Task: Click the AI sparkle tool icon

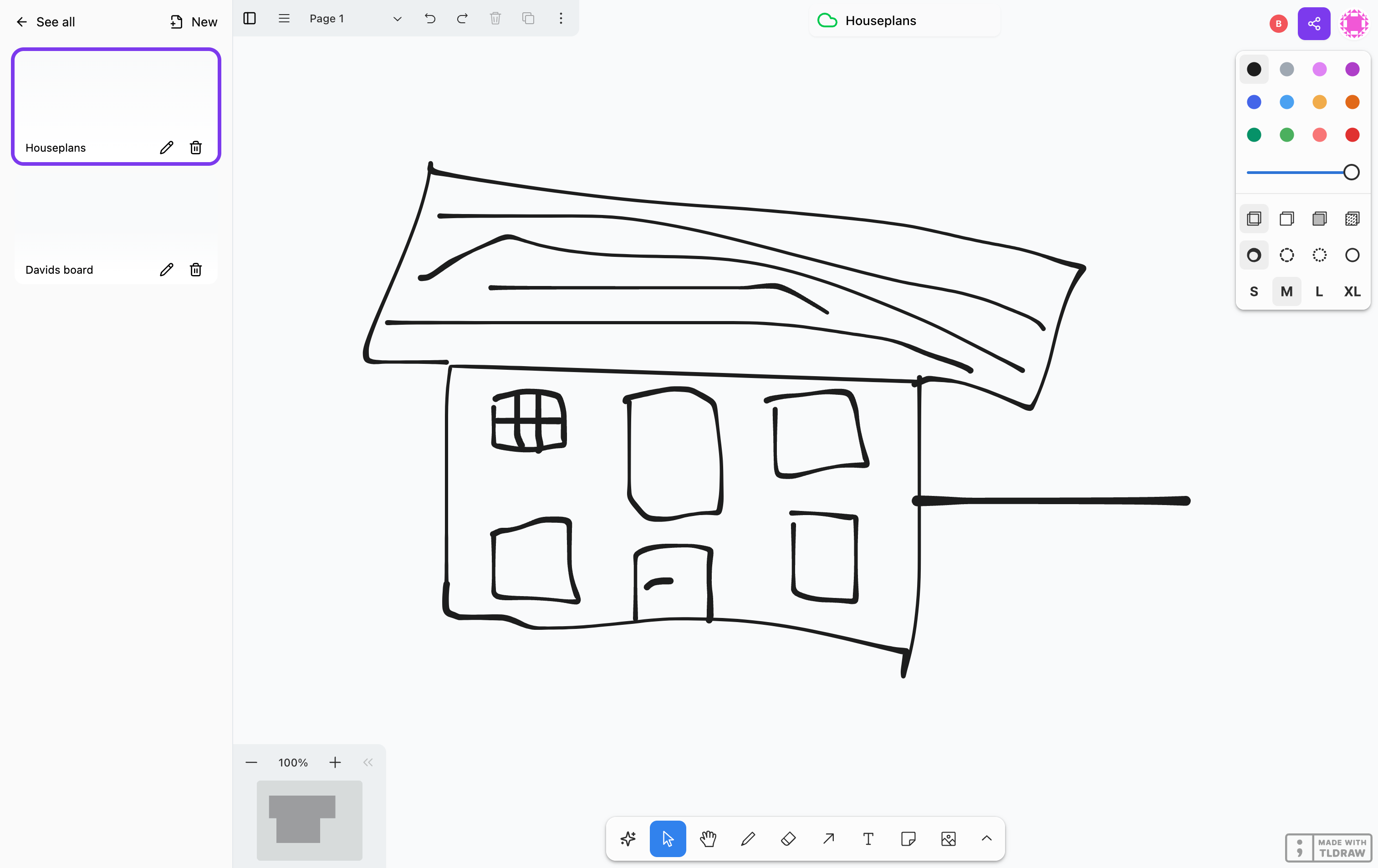Action: [x=628, y=839]
